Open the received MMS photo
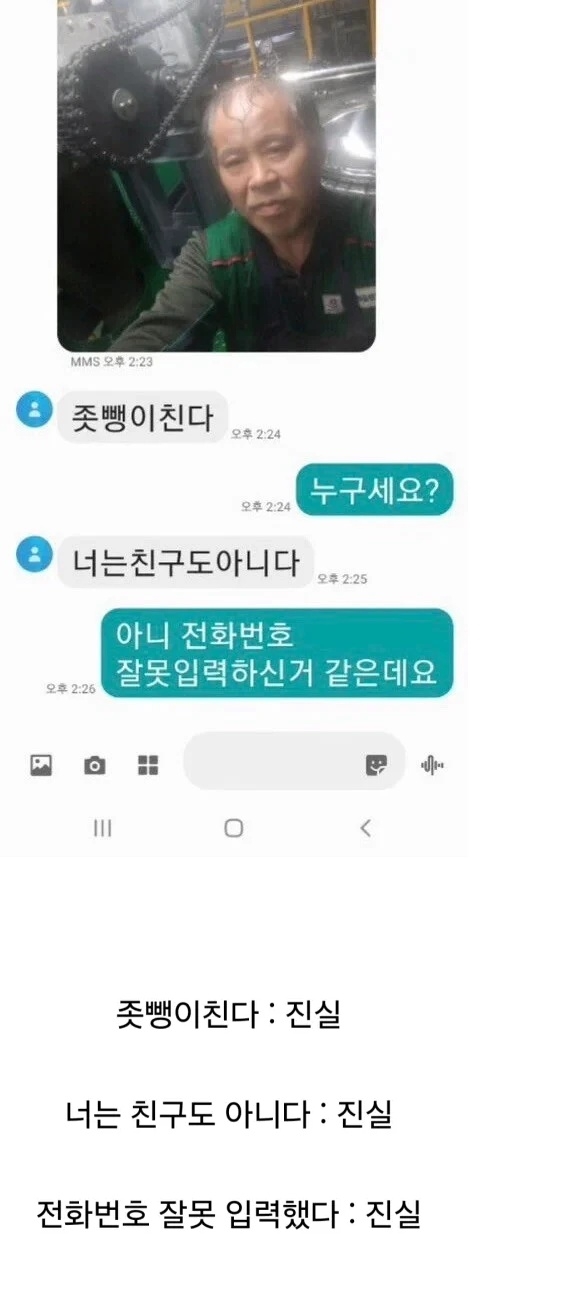This screenshot has height=1312, width=569. tap(216, 176)
